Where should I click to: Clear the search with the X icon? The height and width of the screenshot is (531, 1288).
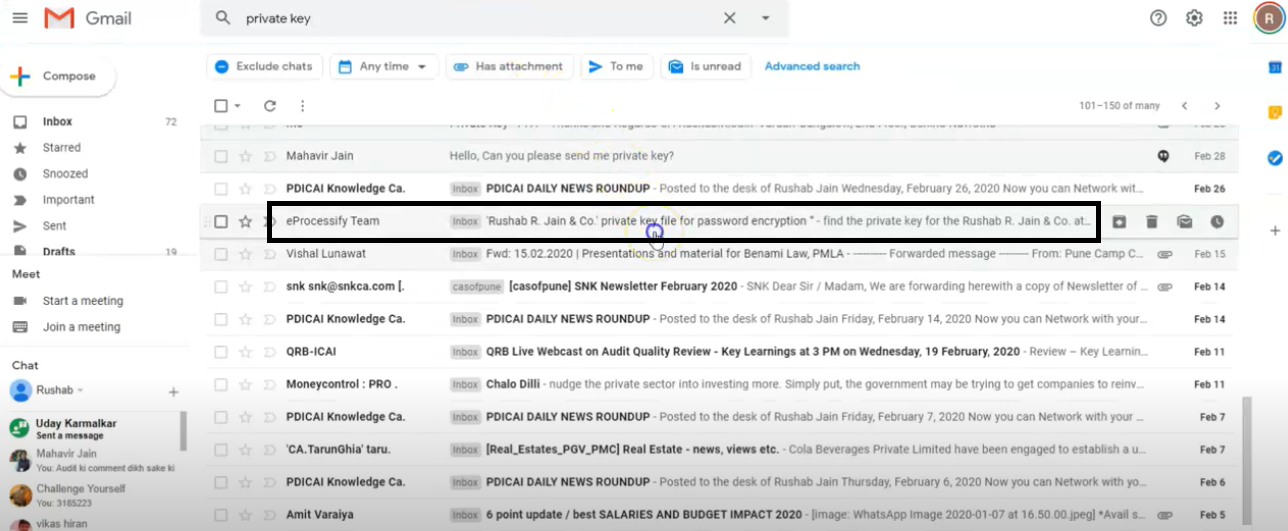pyautogui.click(x=730, y=18)
